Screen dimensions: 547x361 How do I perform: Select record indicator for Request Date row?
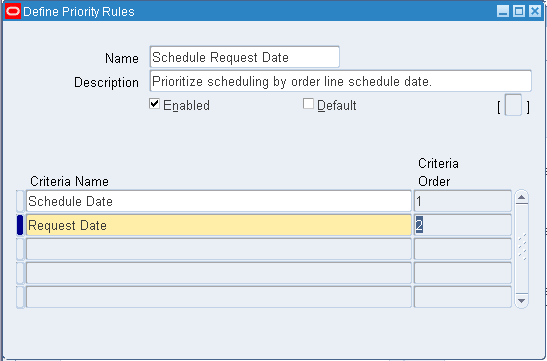pyautogui.click(x=20, y=225)
